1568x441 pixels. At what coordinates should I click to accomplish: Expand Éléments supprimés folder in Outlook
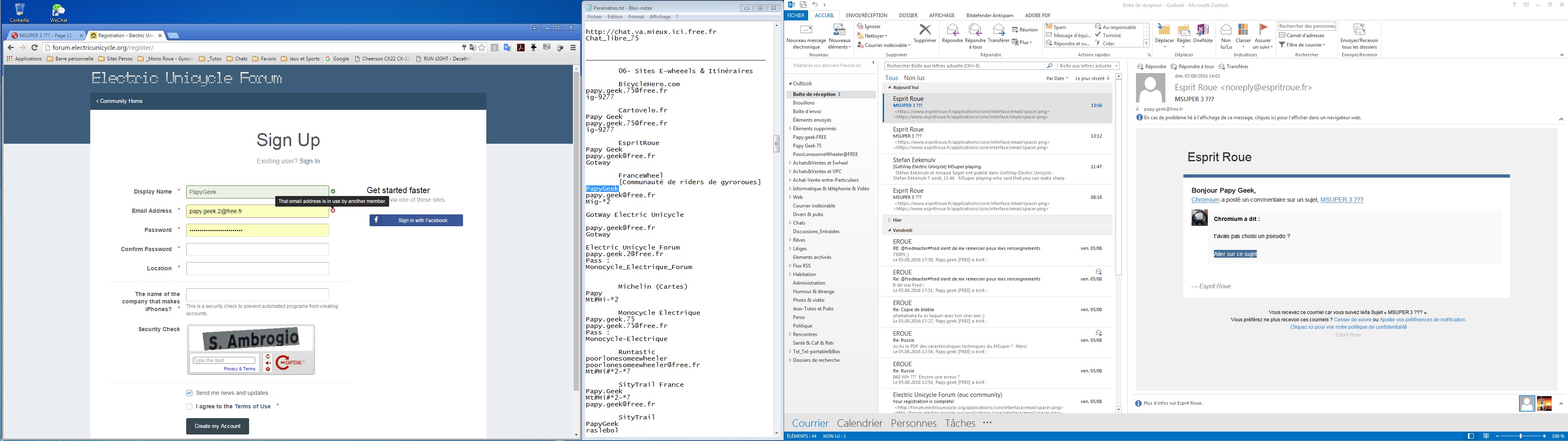tap(790, 129)
